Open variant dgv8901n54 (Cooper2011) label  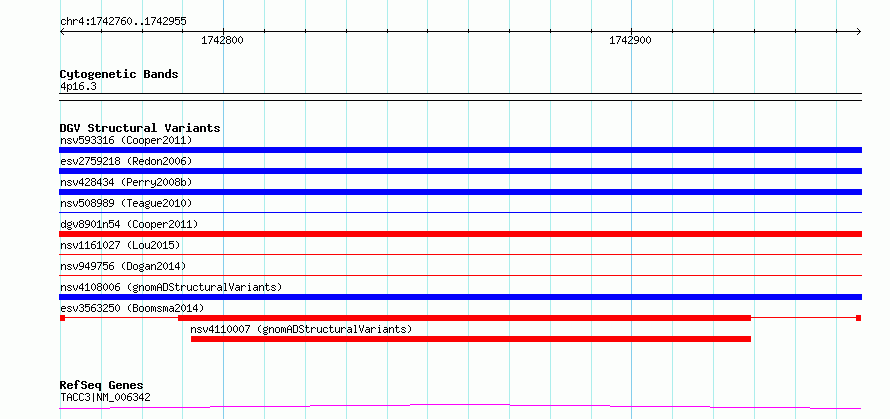(x=129, y=224)
